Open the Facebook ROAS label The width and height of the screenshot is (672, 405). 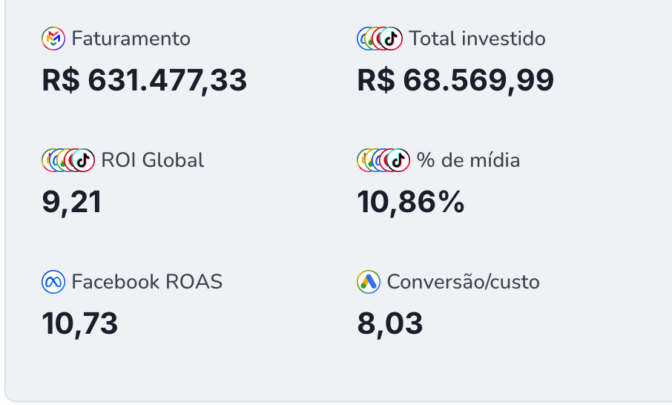147,282
